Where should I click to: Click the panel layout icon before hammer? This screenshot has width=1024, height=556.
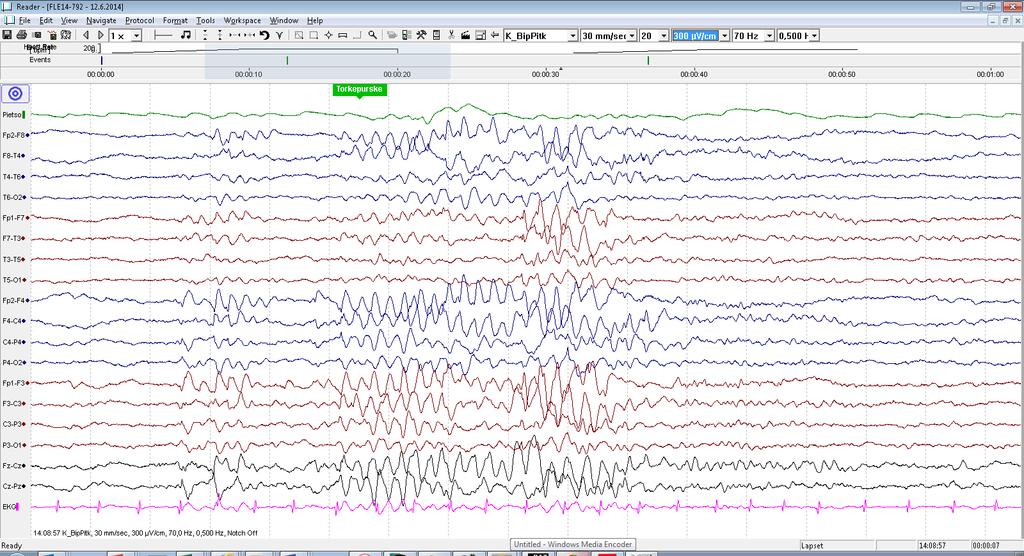point(406,35)
